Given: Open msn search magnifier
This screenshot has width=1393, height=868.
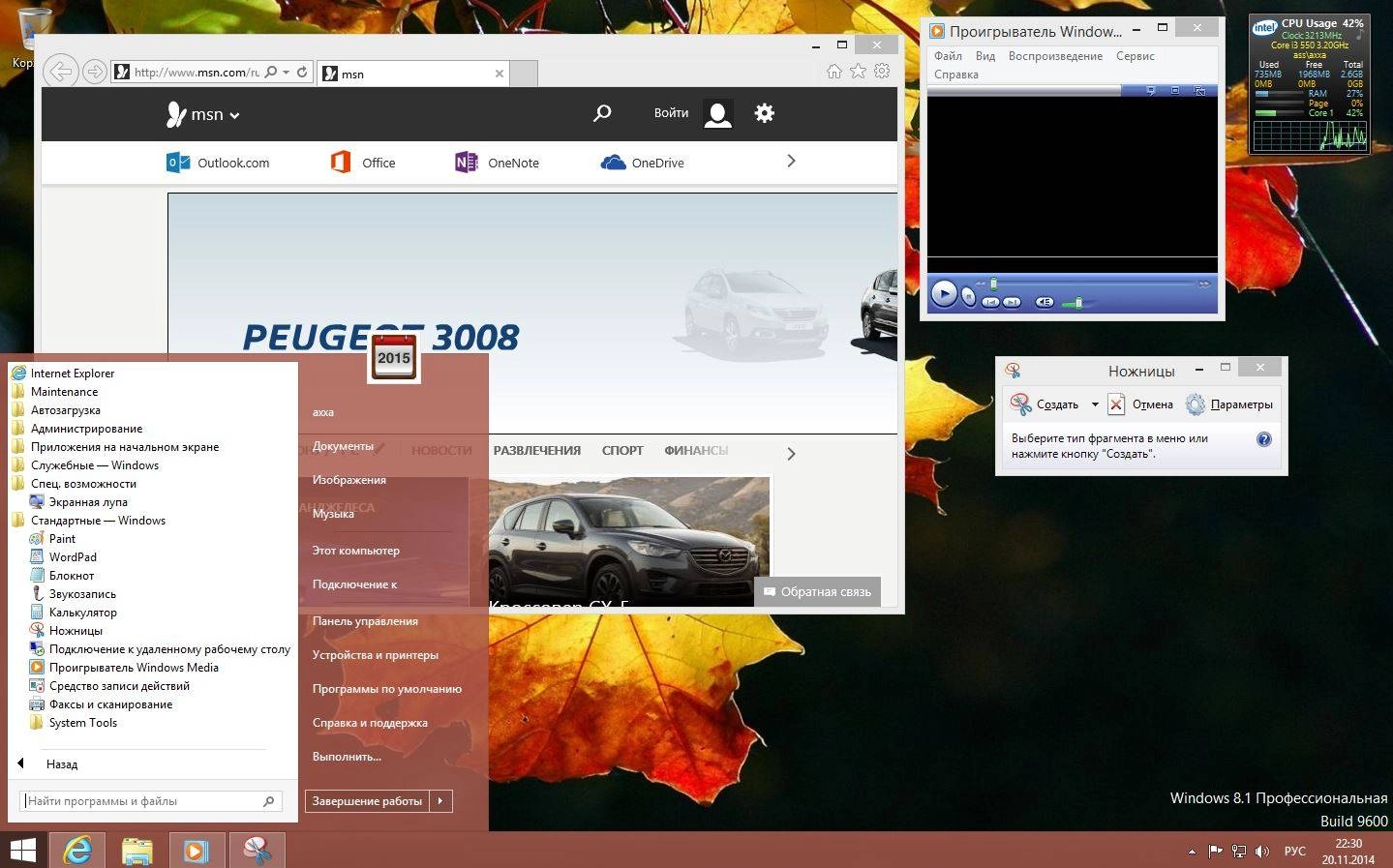Looking at the screenshot, I should point(602,113).
